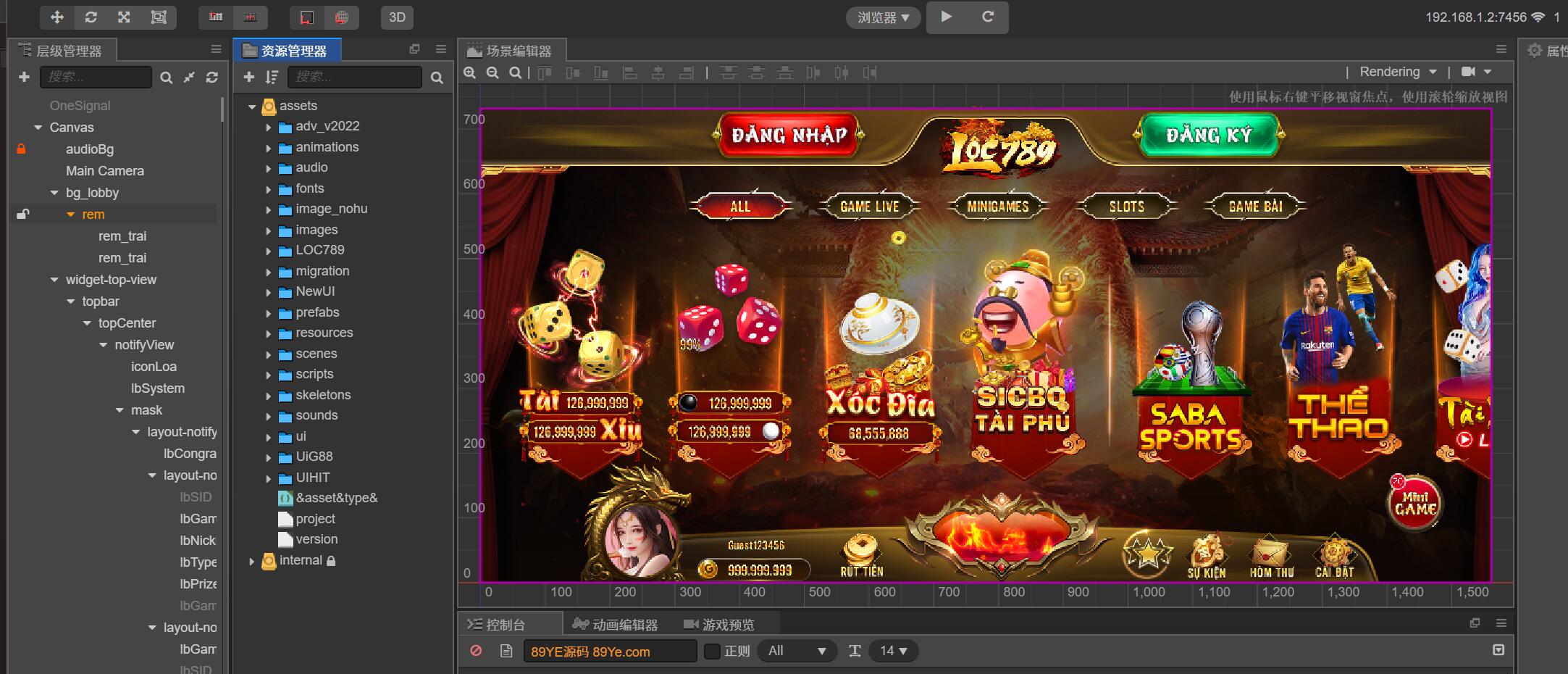
Task: Open the console font size 14 dropdown
Action: click(x=894, y=651)
